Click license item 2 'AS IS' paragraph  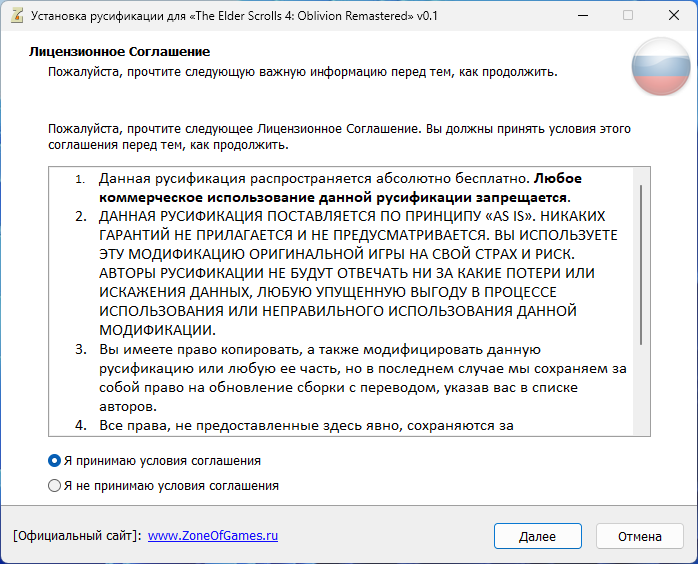346,273
